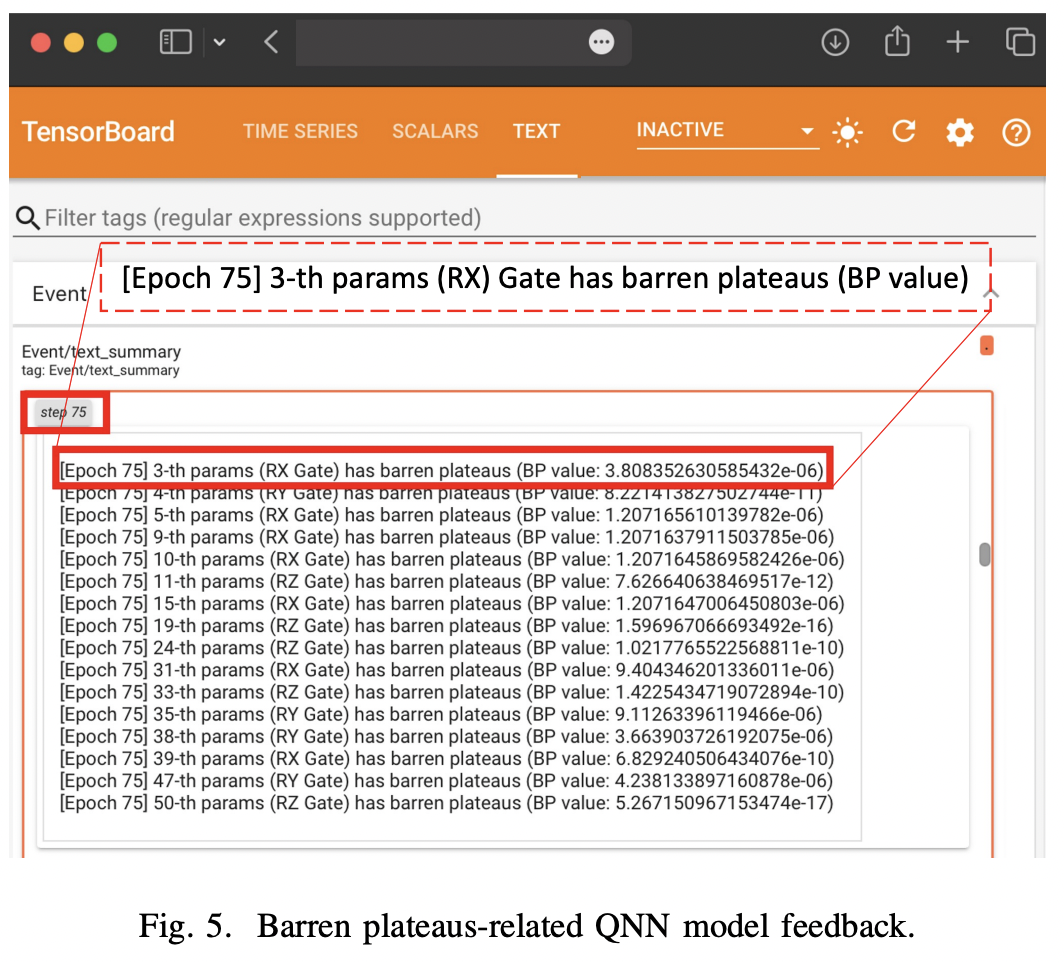Switch to the SCALARS tab

tap(435, 131)
